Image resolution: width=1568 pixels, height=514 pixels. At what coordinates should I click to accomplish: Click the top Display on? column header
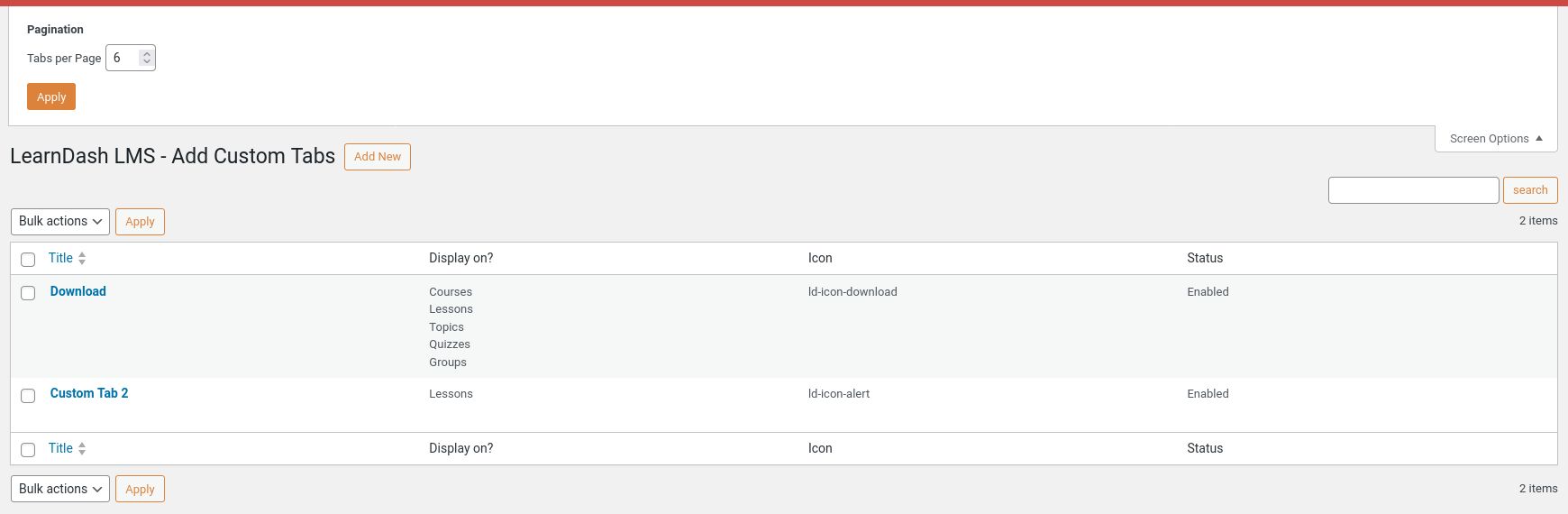point(461,258)
